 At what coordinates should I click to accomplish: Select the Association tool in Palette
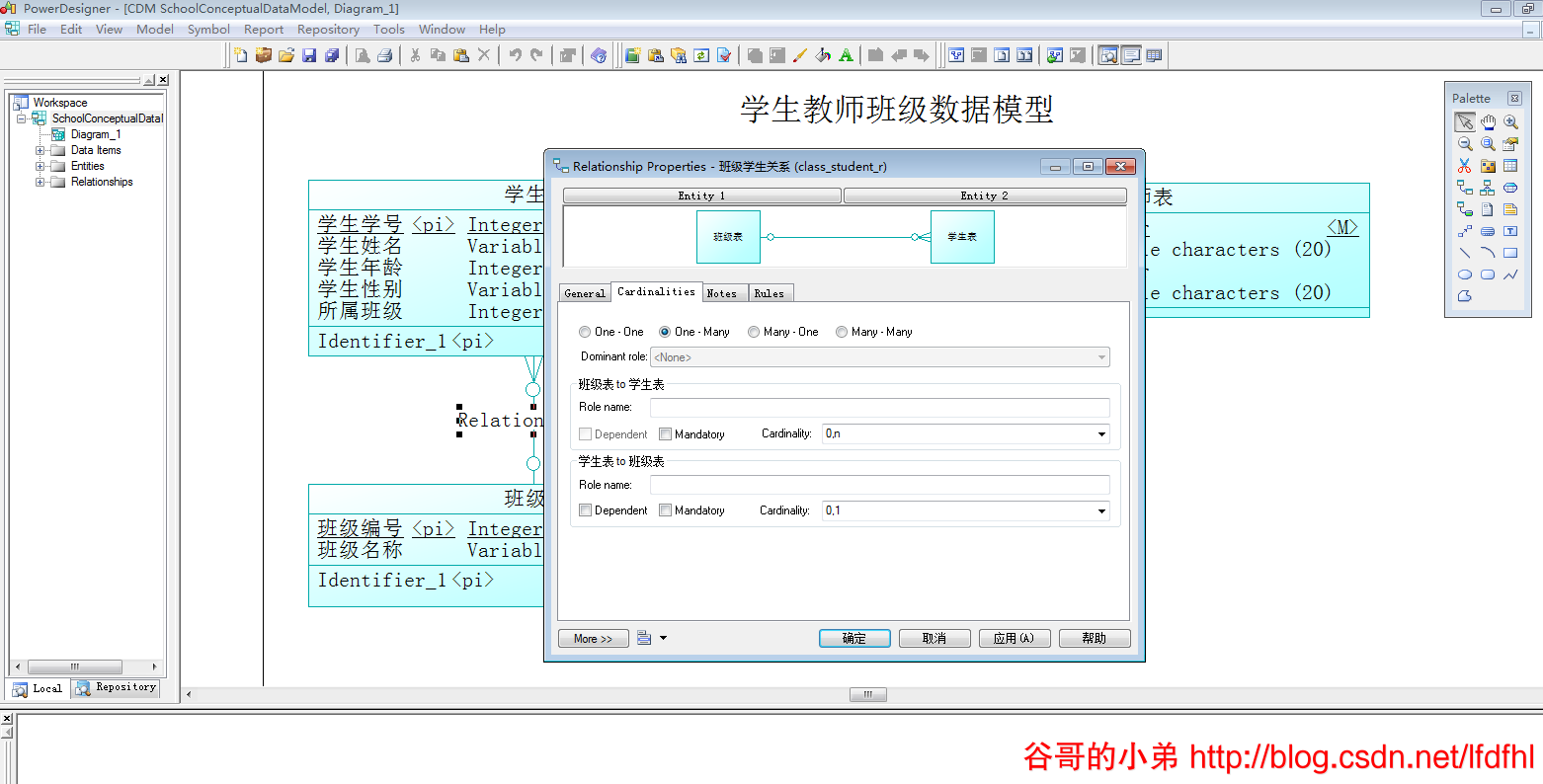pyautogui.click(x=1510, y=188)
